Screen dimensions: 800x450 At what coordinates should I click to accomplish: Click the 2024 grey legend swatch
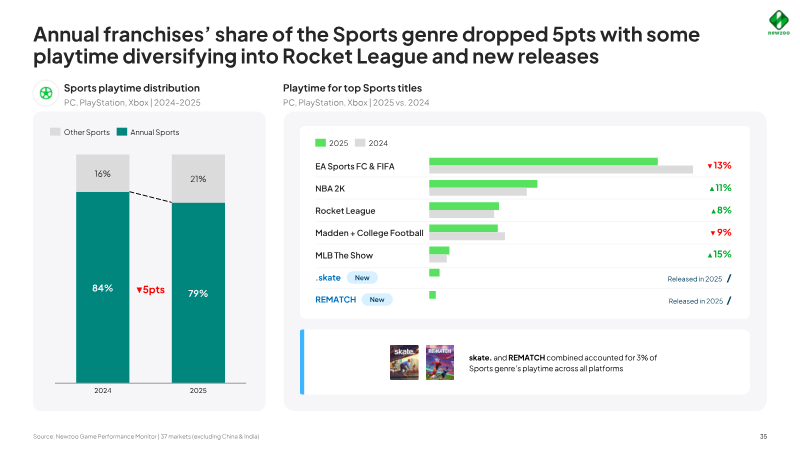(x=360, y=143)
